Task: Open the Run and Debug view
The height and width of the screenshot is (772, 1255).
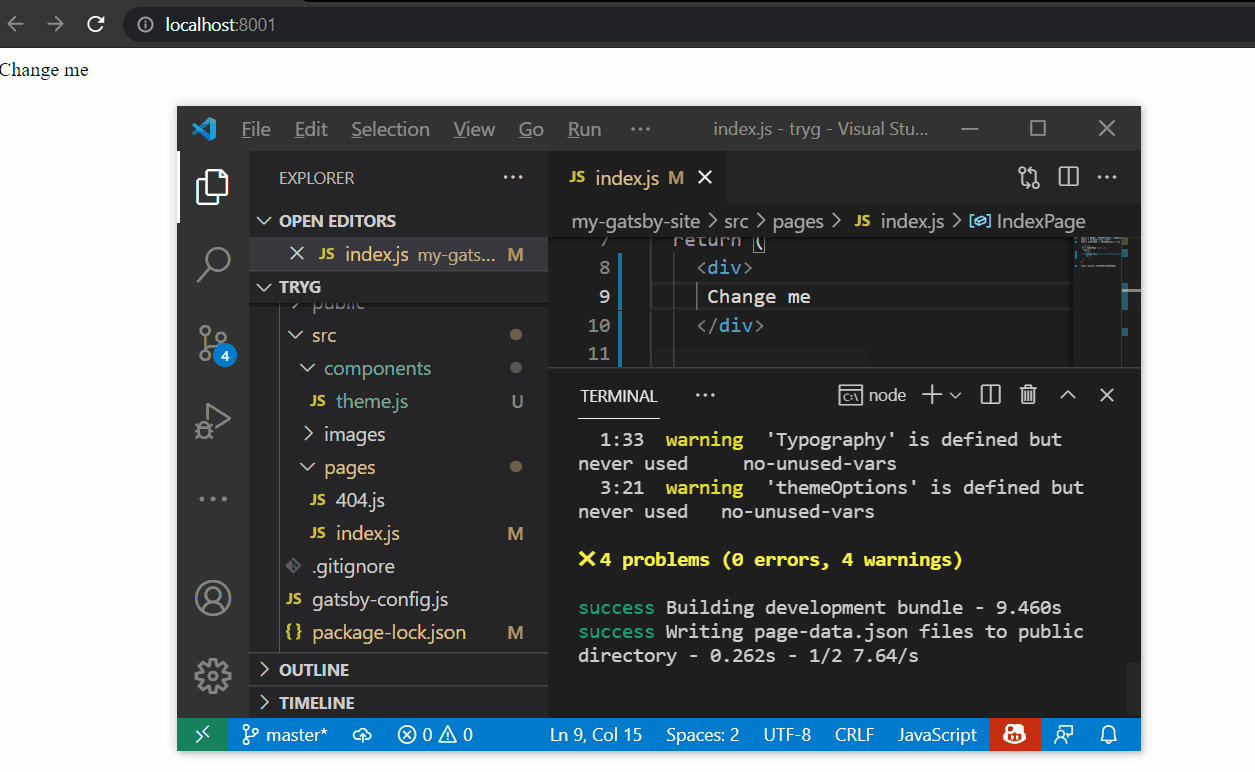Action: tap(213, 420)
